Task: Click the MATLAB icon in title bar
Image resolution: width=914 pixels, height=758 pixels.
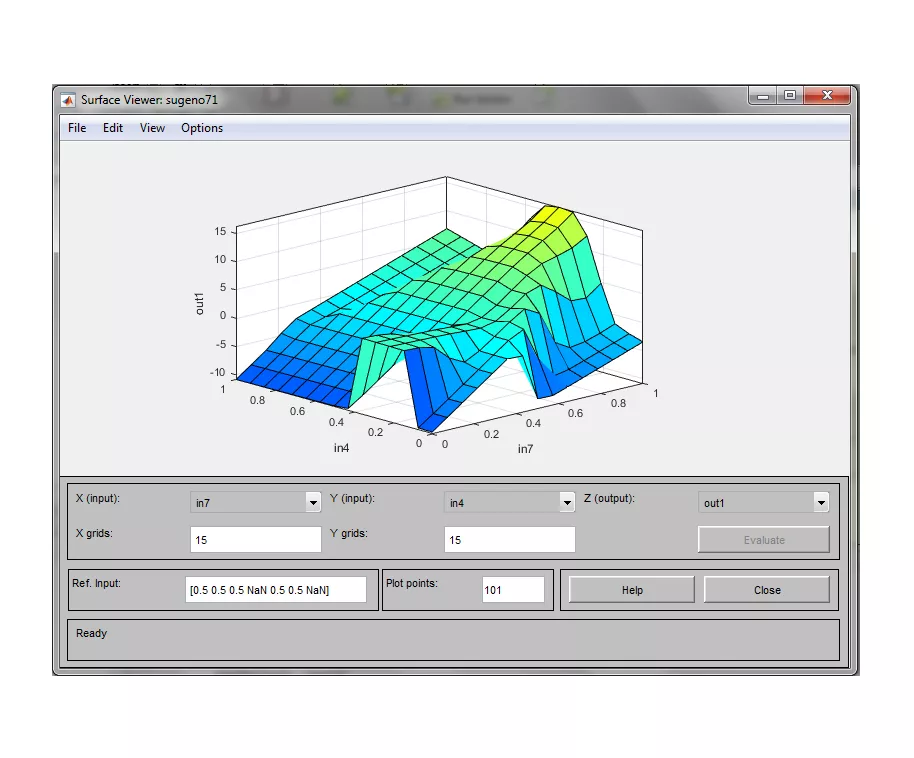Action: point(68,100)
